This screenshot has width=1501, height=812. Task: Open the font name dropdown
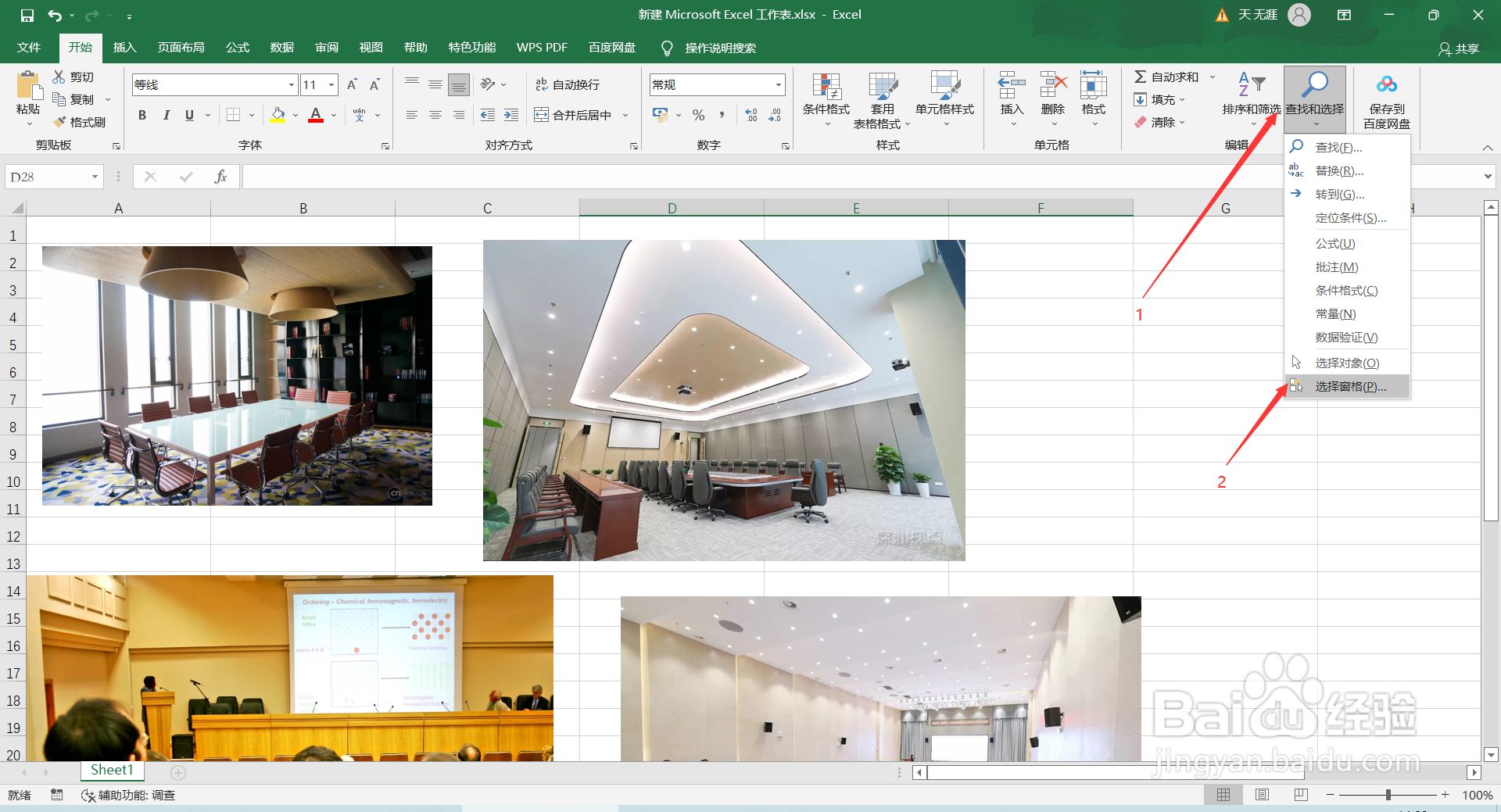pyautogui.click(x=292, y=84)
